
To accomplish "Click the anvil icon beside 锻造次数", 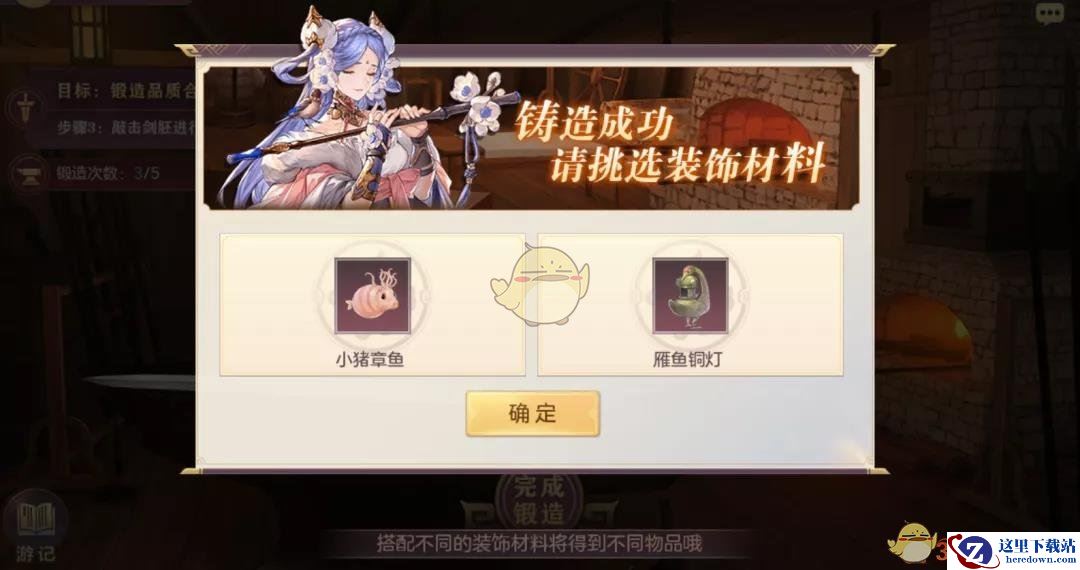I will pyautogui.click(x=29, y=173).
